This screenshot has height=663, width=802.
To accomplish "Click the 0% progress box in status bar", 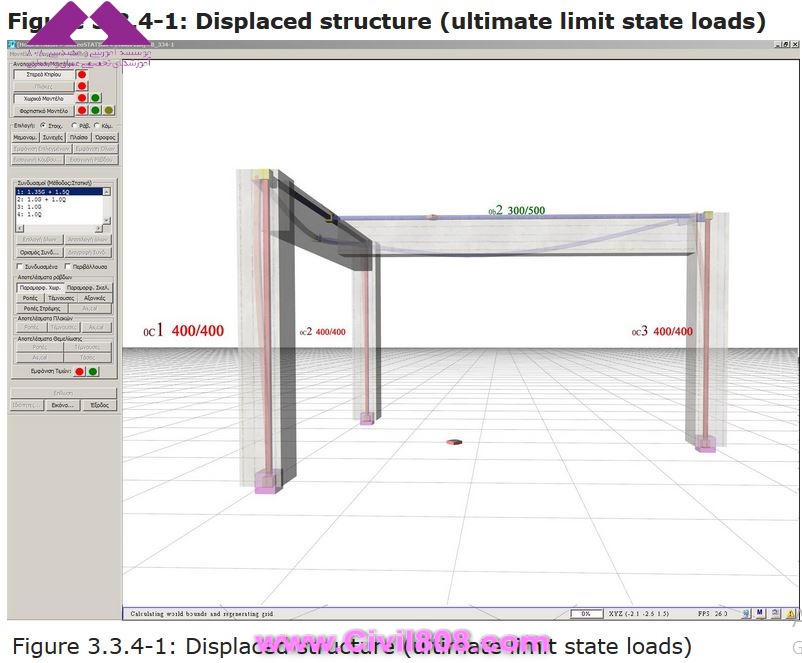I will click(586, 613).
